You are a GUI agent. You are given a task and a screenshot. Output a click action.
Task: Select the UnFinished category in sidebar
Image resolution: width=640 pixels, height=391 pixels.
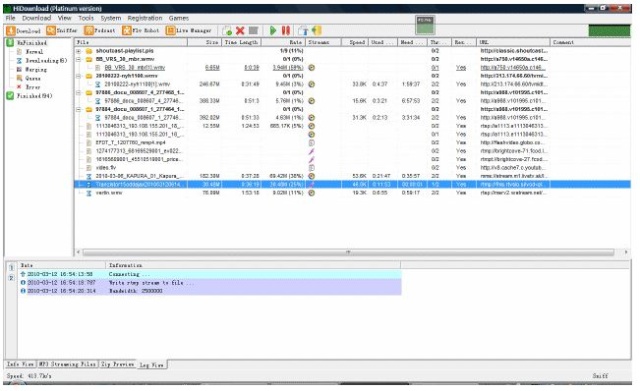click(27, 42)
